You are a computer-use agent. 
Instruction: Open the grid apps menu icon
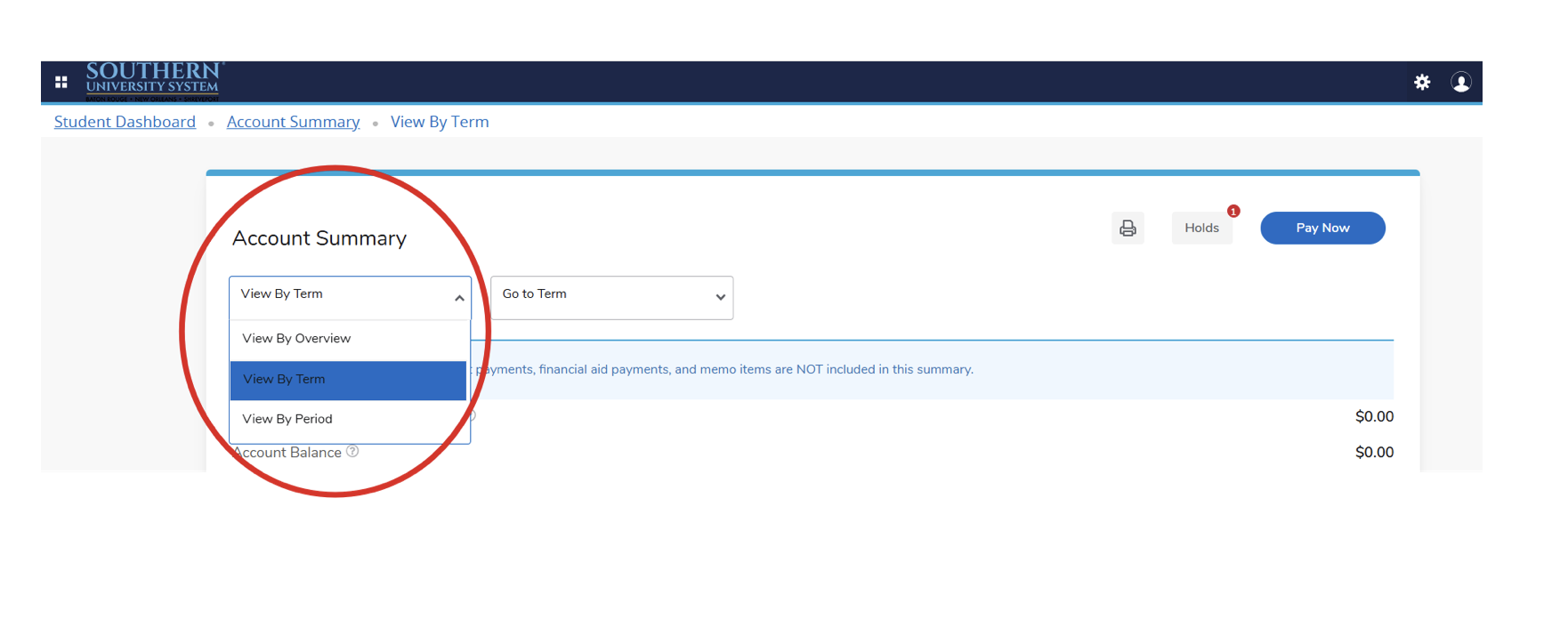[61, 82]
